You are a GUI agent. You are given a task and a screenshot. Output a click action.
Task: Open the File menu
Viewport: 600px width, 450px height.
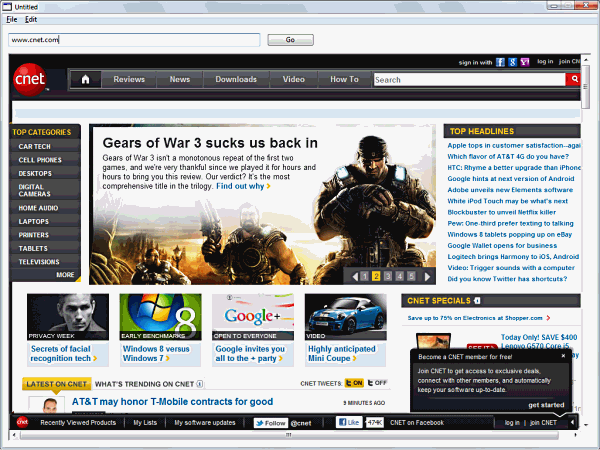(12, 19)
